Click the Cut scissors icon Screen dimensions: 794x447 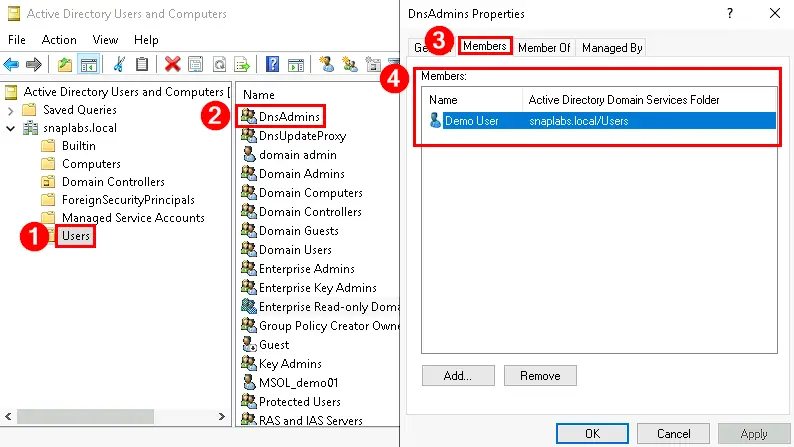pos(120,64)
